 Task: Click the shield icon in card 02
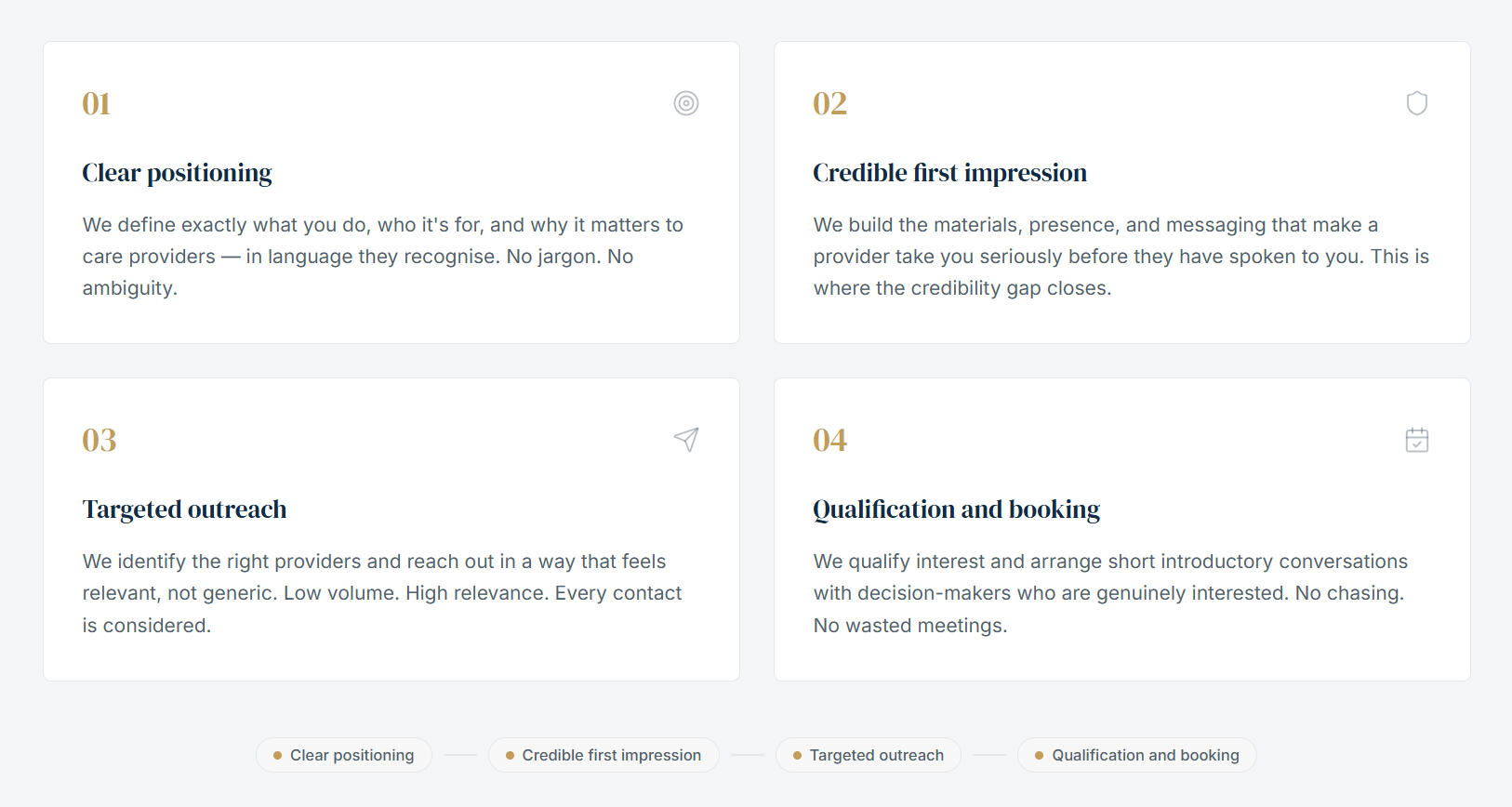pyautogui.click(x=1416, y=103)
